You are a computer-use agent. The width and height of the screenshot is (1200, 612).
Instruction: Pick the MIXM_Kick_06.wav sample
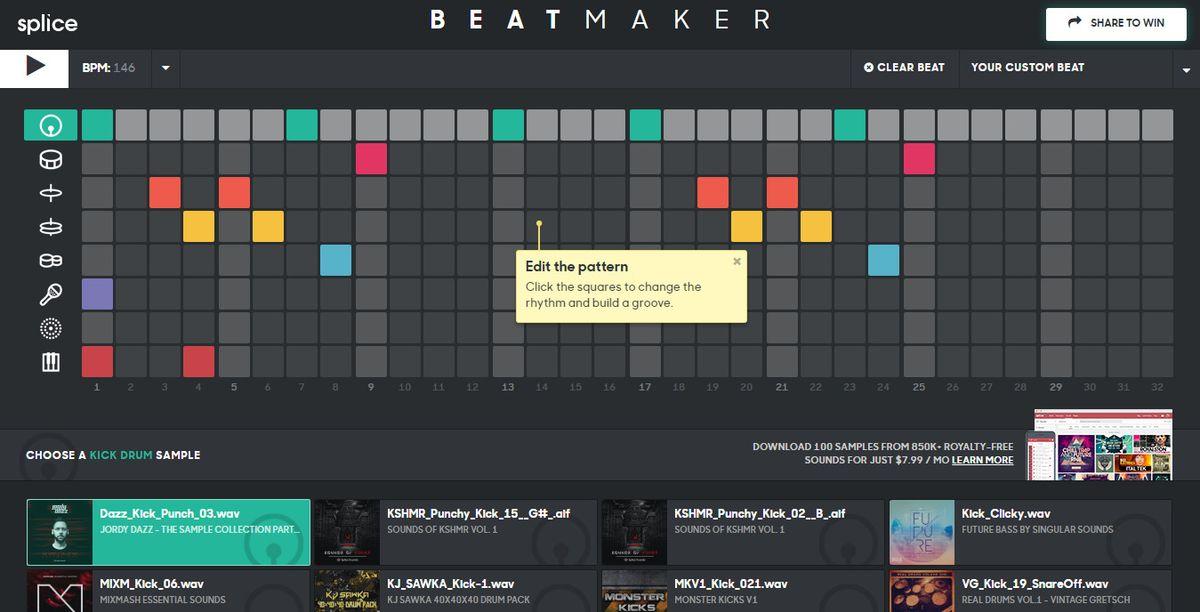click(x=168, y=591)
